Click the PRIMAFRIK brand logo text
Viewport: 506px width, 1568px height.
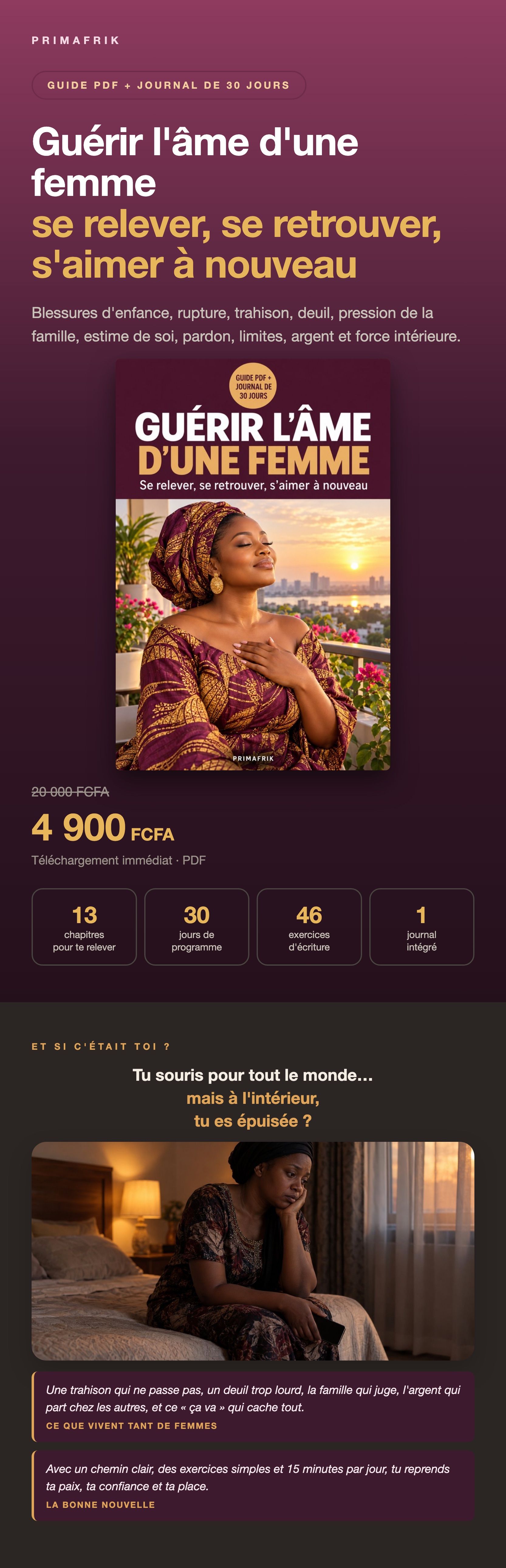tap(76, 40)
